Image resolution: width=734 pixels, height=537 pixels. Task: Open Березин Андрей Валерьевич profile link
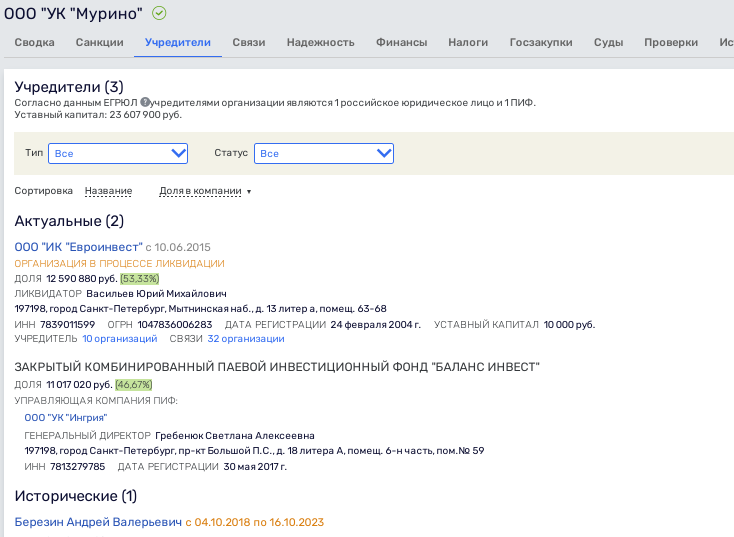coord(98,522)
